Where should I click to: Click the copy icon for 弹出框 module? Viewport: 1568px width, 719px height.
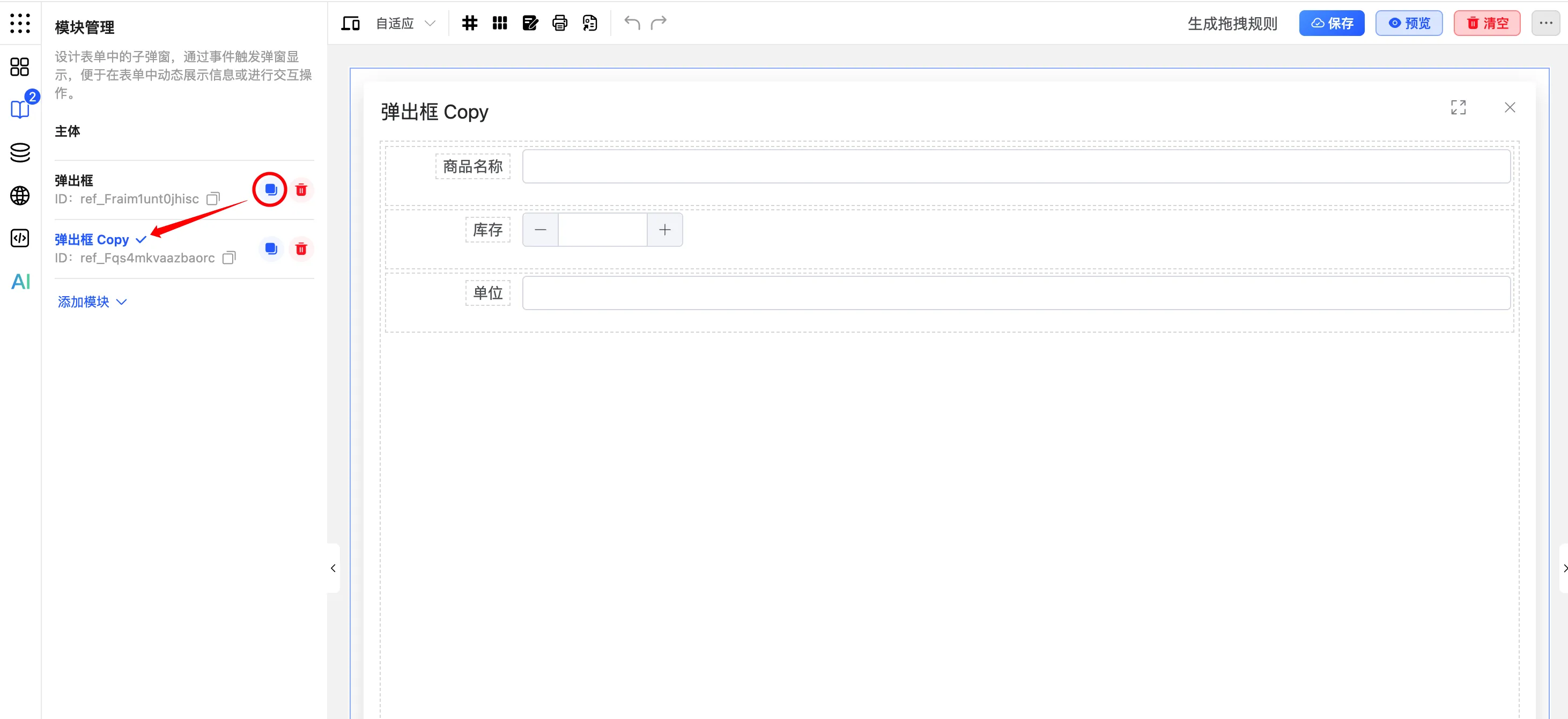click(x=270, y=190)
